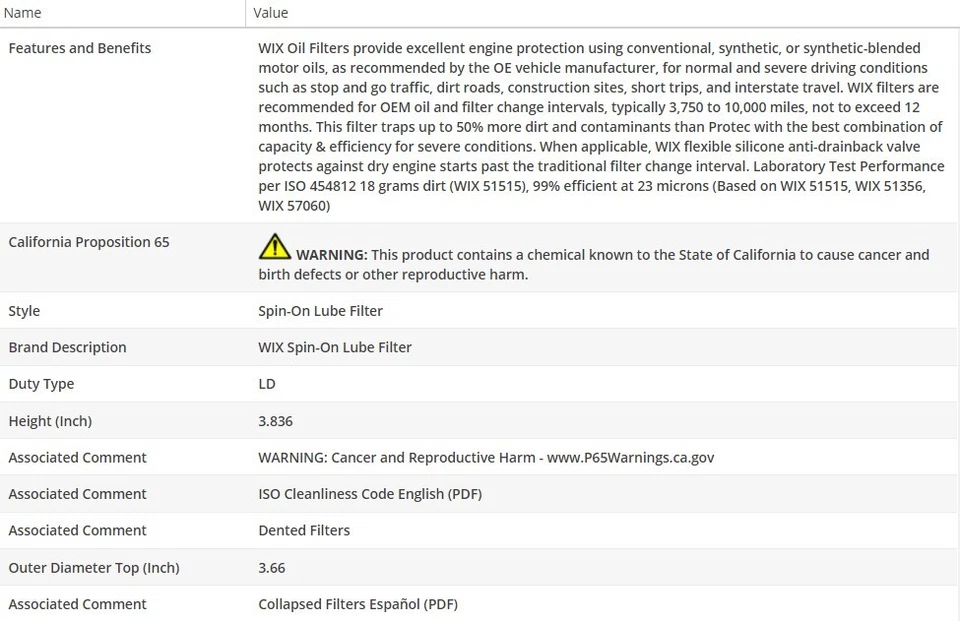
Task: Select the Brand Description row label
Action: tap(67, 348)
